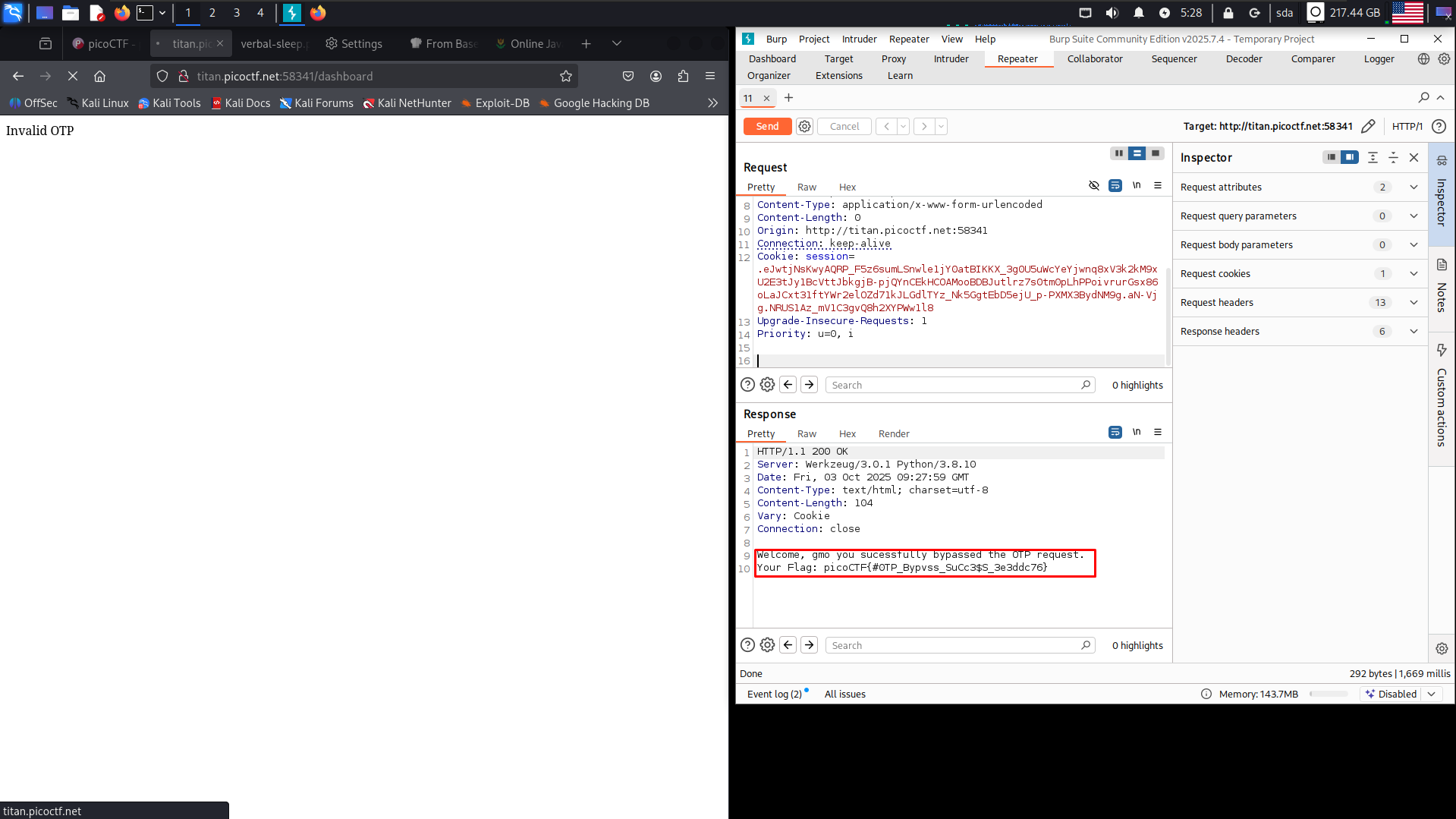Expand Request cookies section
The width and height of the screenshot is (1456, 819).
[1413, 274]
